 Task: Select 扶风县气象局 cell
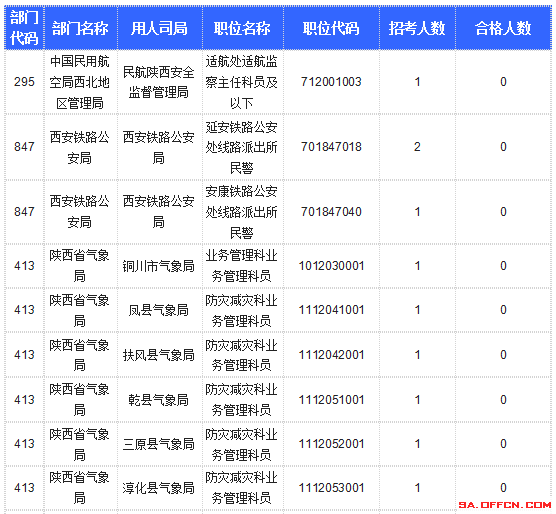pyautogui.click(x=159, y=355)
